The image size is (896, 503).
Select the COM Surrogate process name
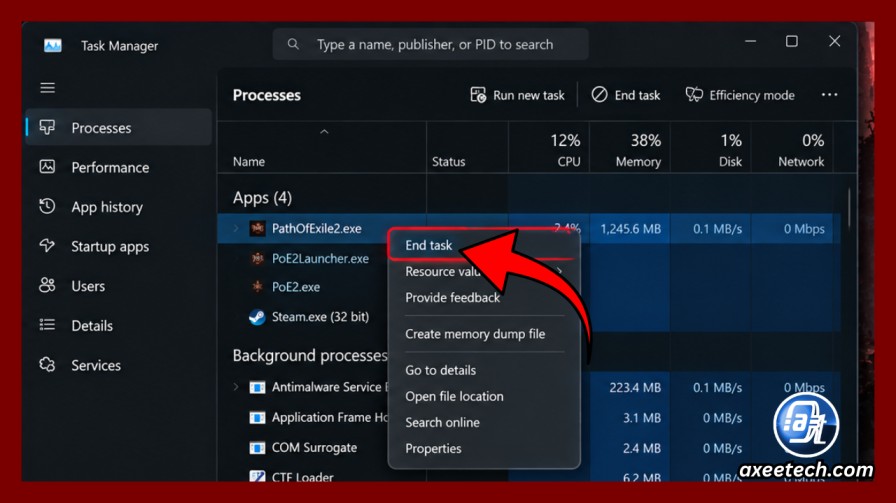coord(314,448)
